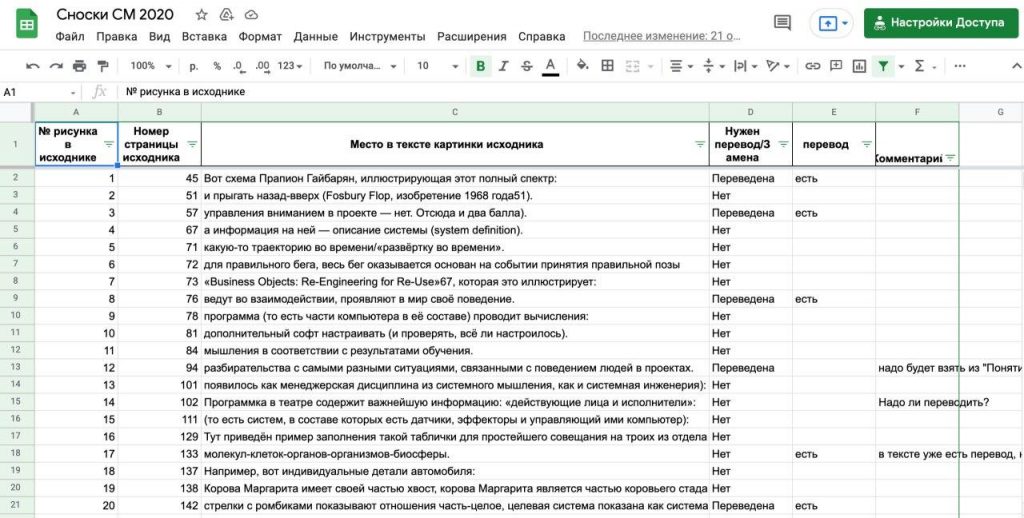The height and width of the screenshot is (518, 1024).
Task: Click the Undo icon
Action: tap(33, 66)
